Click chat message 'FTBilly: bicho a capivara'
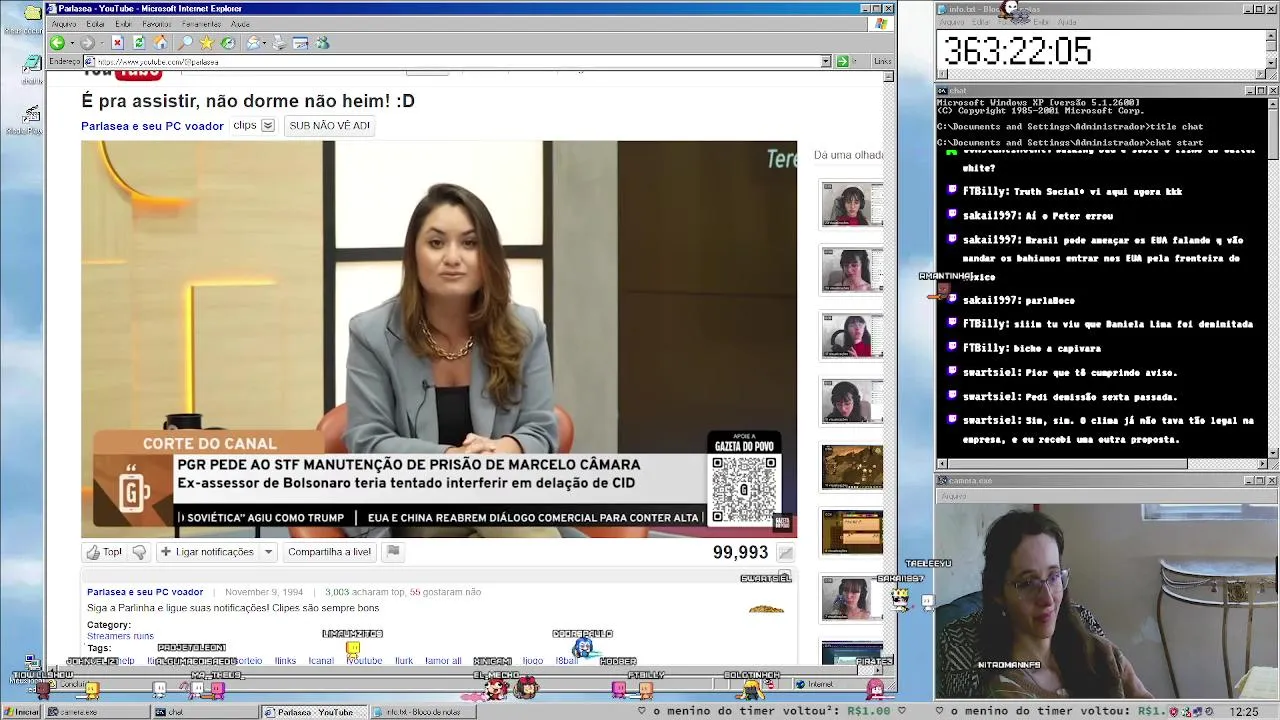This screenshot has width=1280, height=720. click(1031, 348)
